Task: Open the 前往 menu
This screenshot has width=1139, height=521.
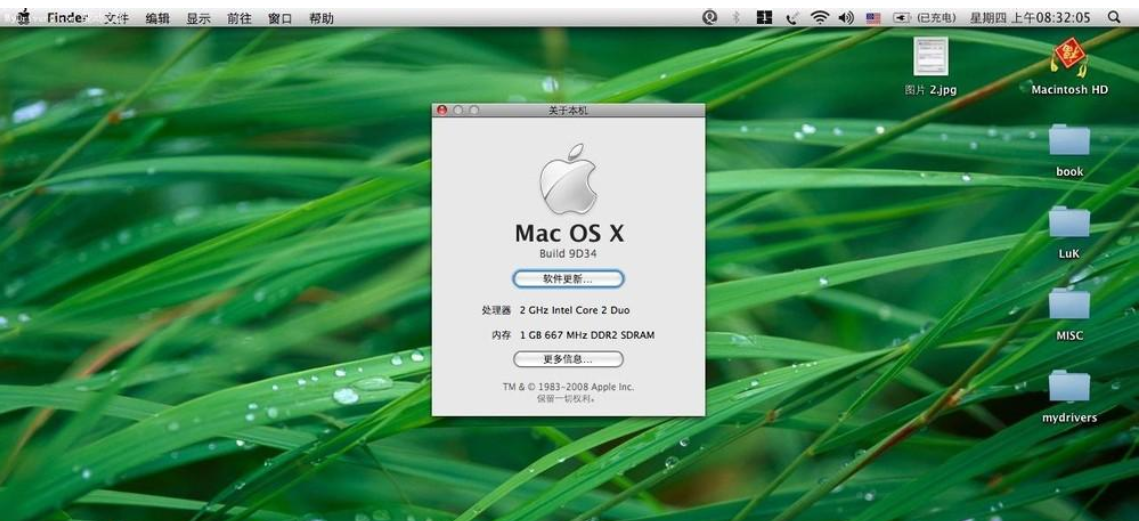Action: click(239, 18)
